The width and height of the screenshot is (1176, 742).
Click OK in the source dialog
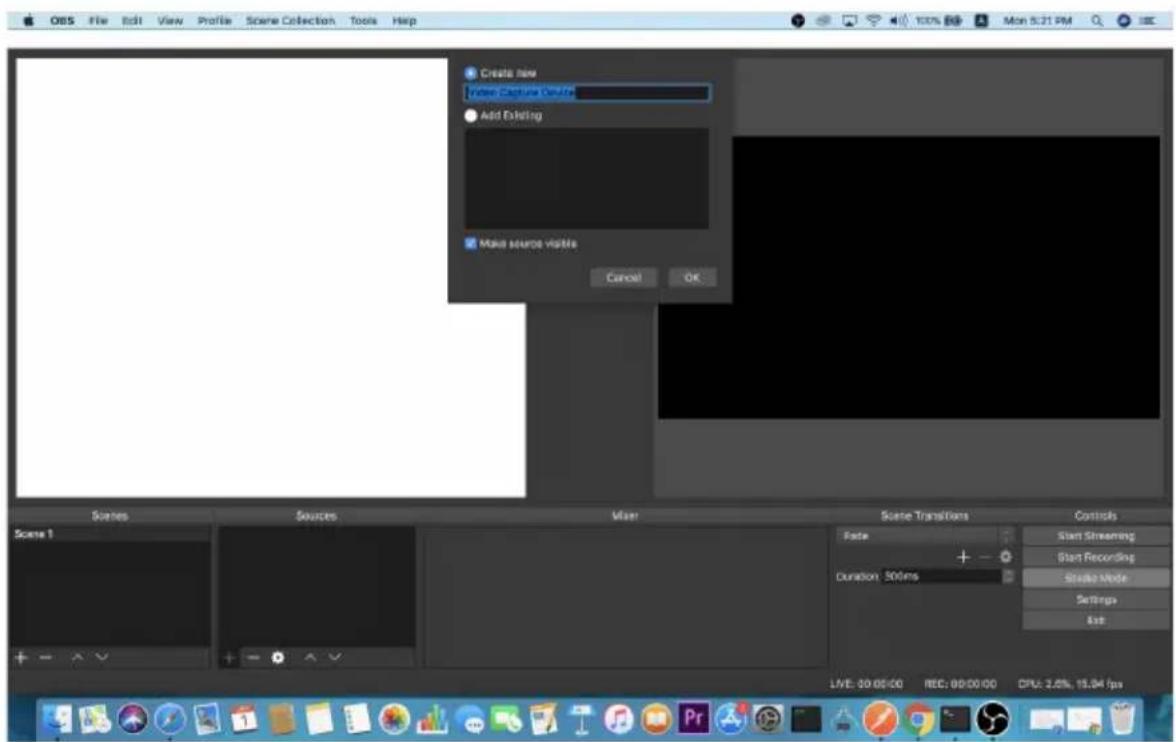[692, 278]
